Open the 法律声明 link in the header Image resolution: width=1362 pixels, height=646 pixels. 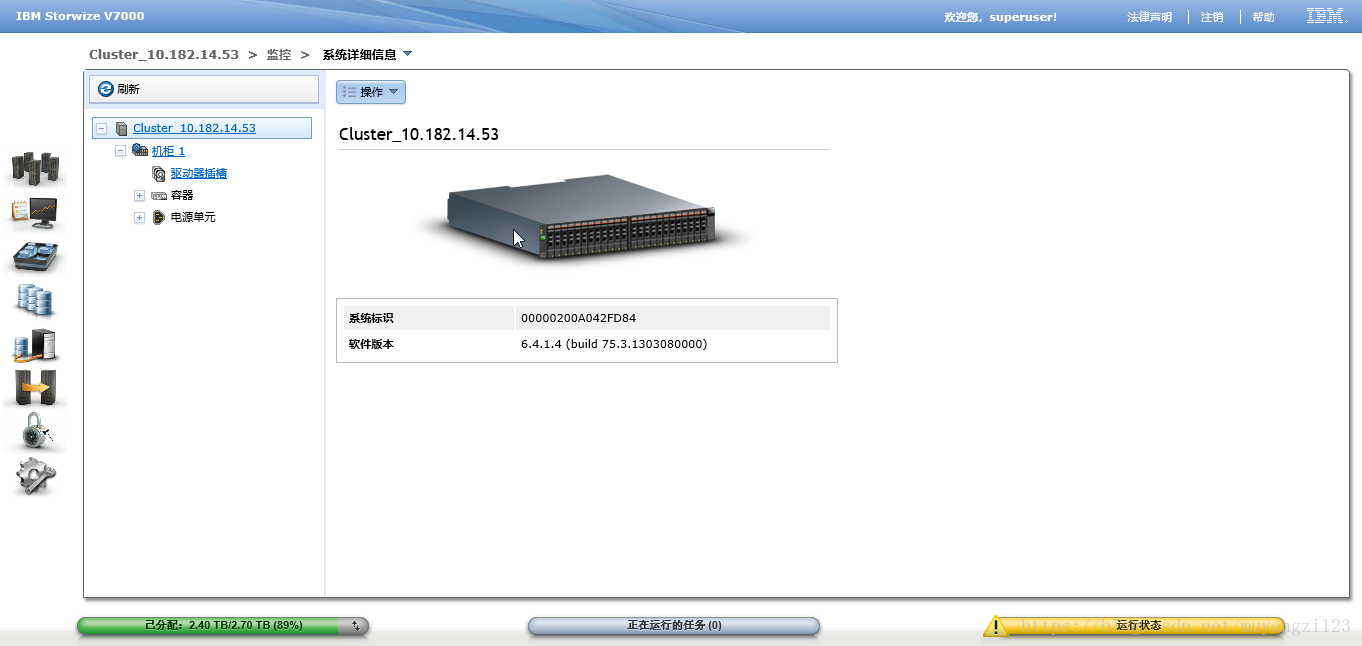[1149, 17]
